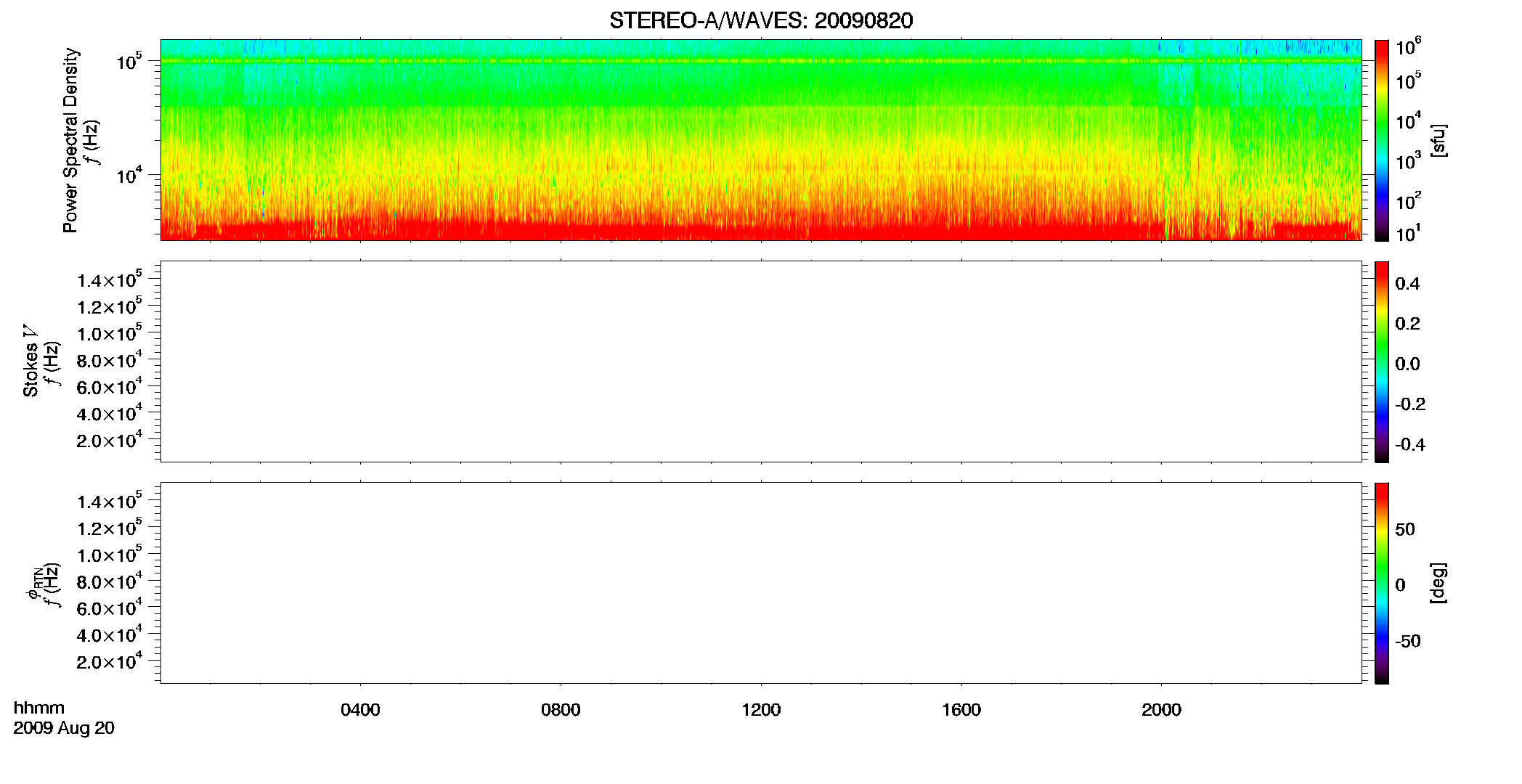The image size is (1522, 784).
Task: Click the -0.2 label on Stokes color bar
Action: [1410, 404]
